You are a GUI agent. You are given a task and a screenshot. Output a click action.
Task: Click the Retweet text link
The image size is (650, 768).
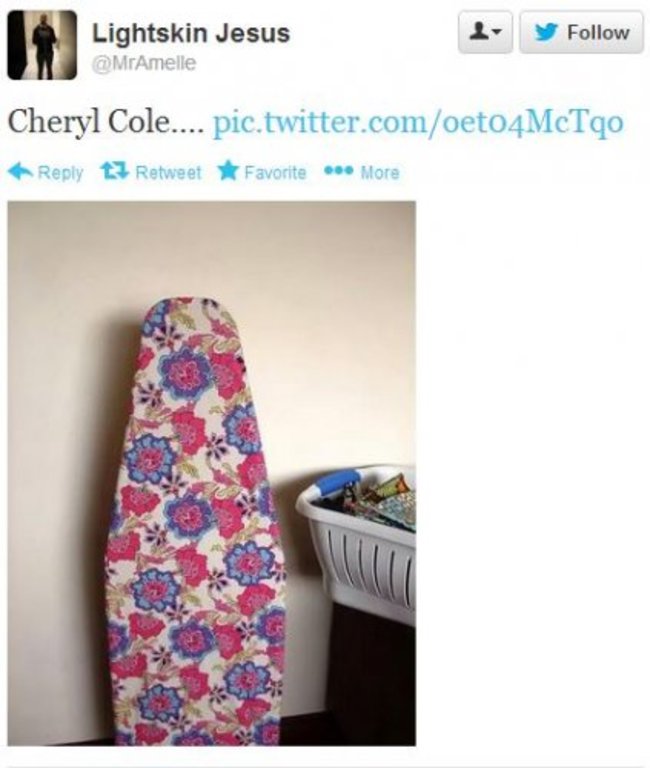tap(168, 172)
